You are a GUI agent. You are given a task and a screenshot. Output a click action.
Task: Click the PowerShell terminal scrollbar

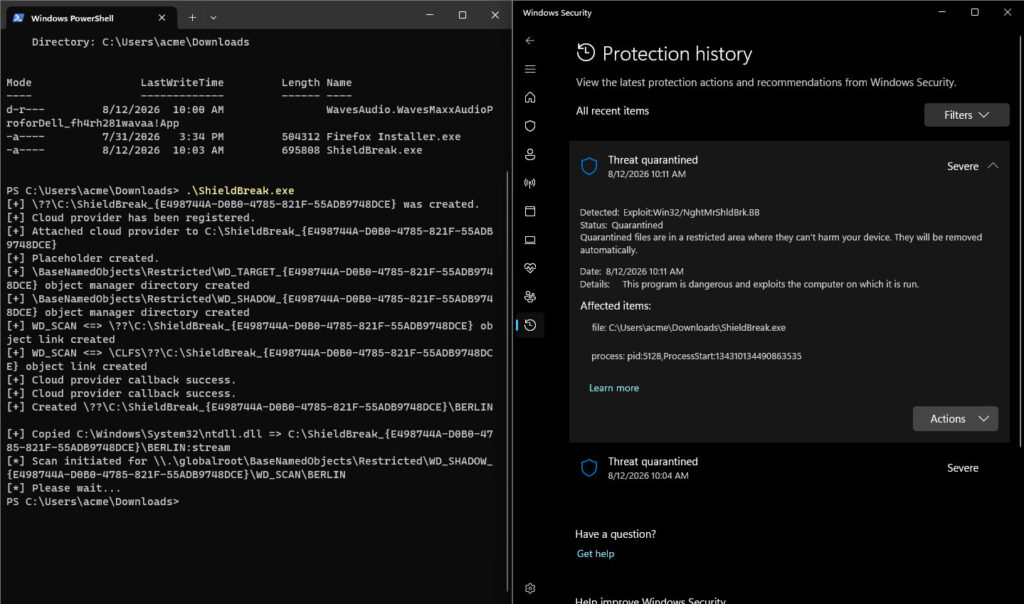507,379
